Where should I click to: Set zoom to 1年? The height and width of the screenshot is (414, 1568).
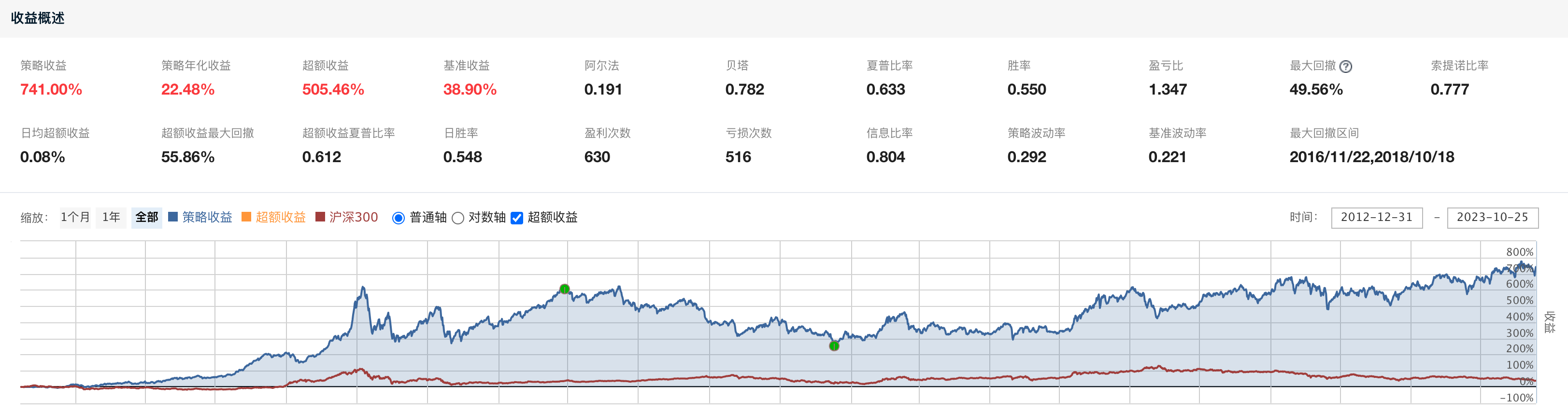[x=111, y=217]
